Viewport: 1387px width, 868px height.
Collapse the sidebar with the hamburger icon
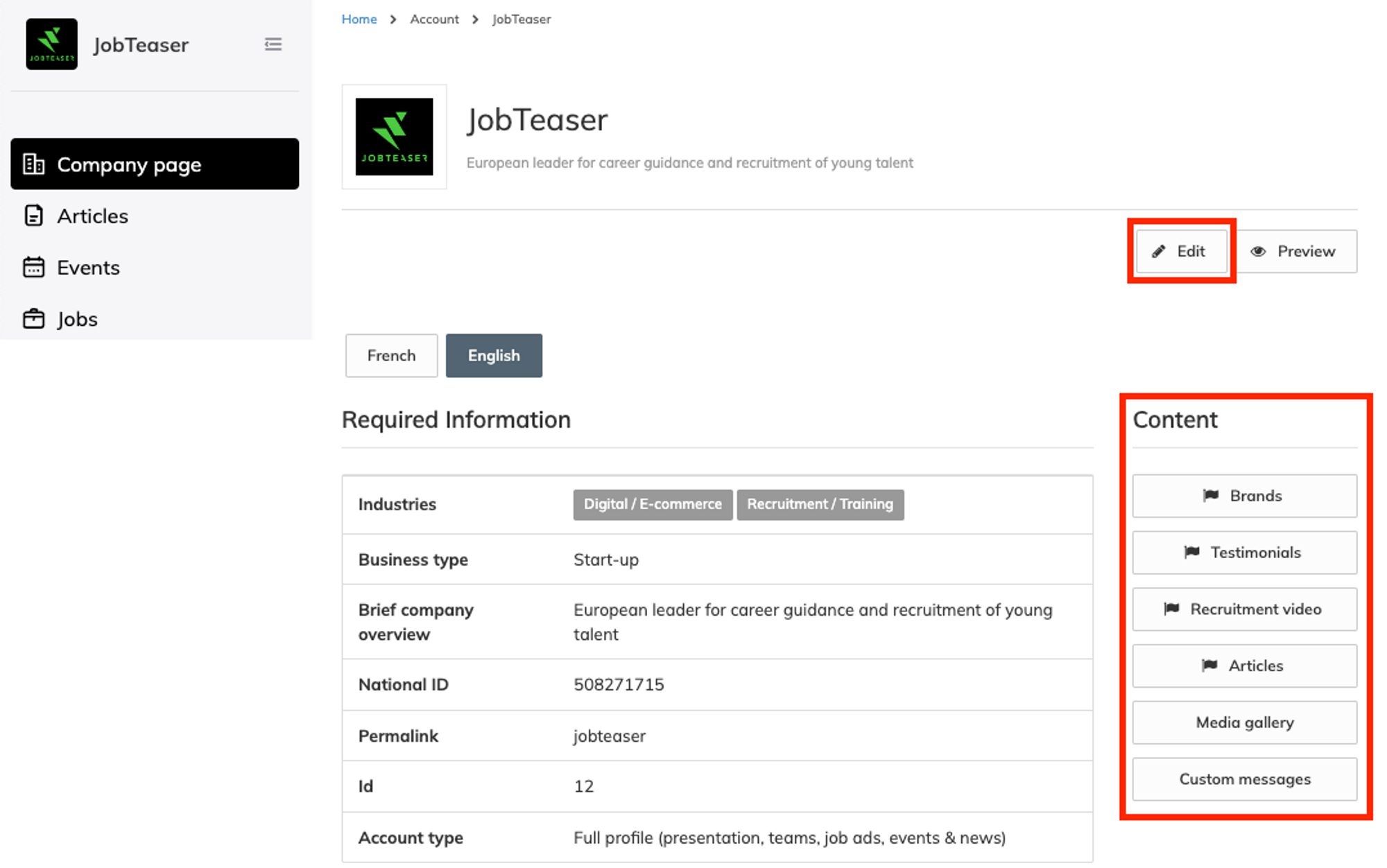coord(273,45)
